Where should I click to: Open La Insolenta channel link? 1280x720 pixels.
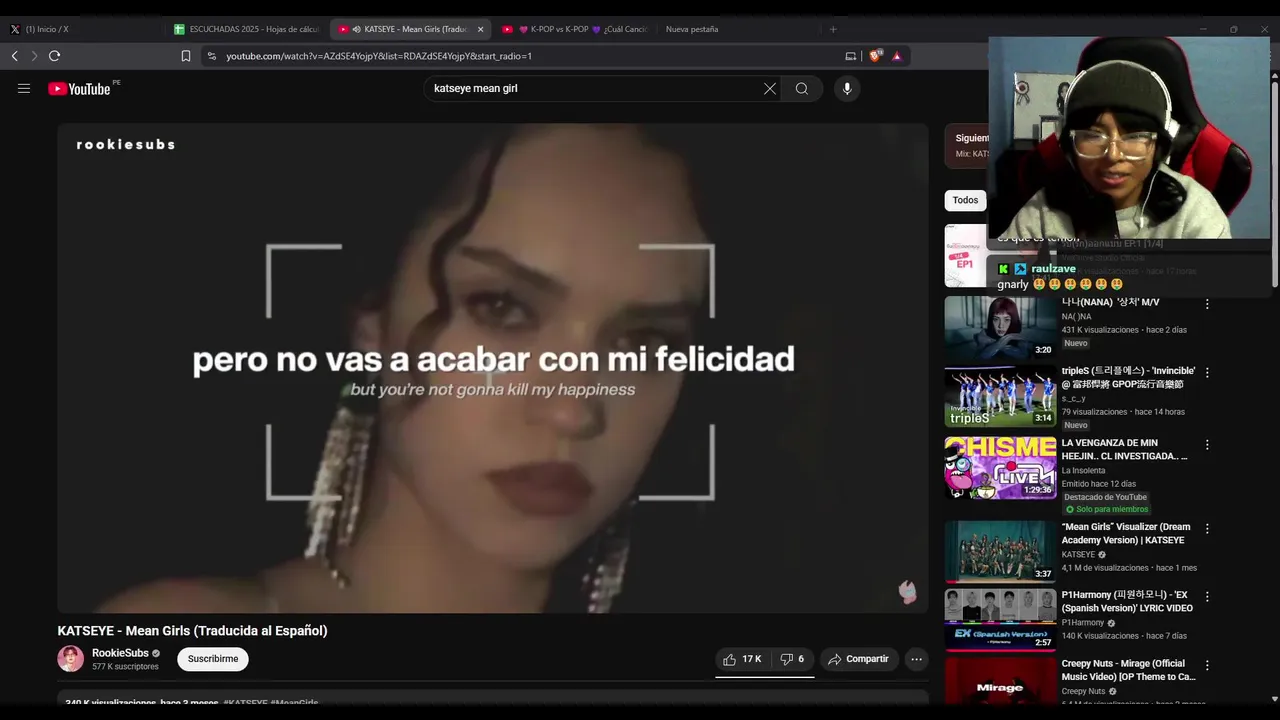(1083, 471)
